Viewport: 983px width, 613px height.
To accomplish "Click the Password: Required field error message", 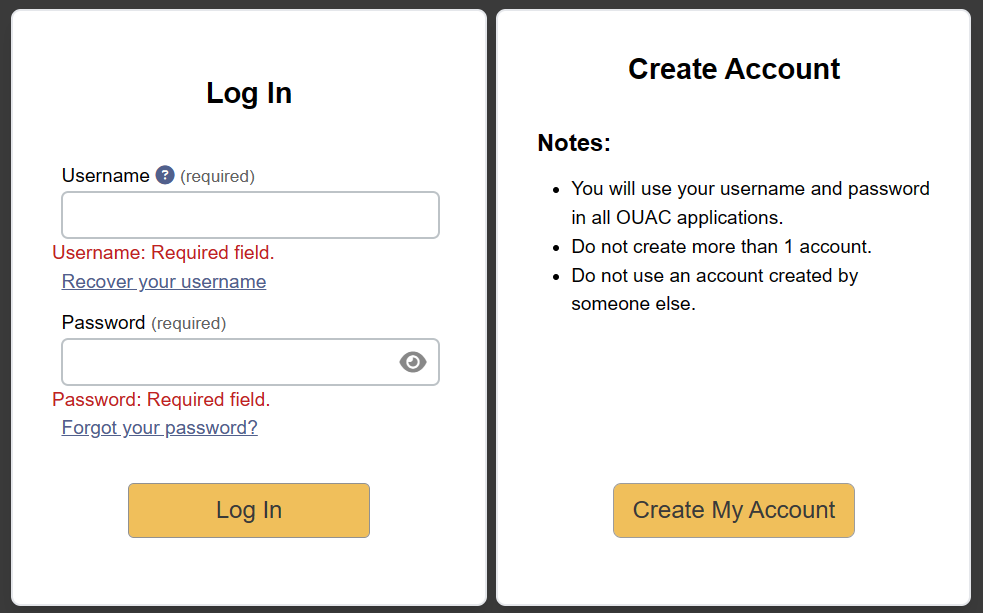I will click(x=161, y=399).
